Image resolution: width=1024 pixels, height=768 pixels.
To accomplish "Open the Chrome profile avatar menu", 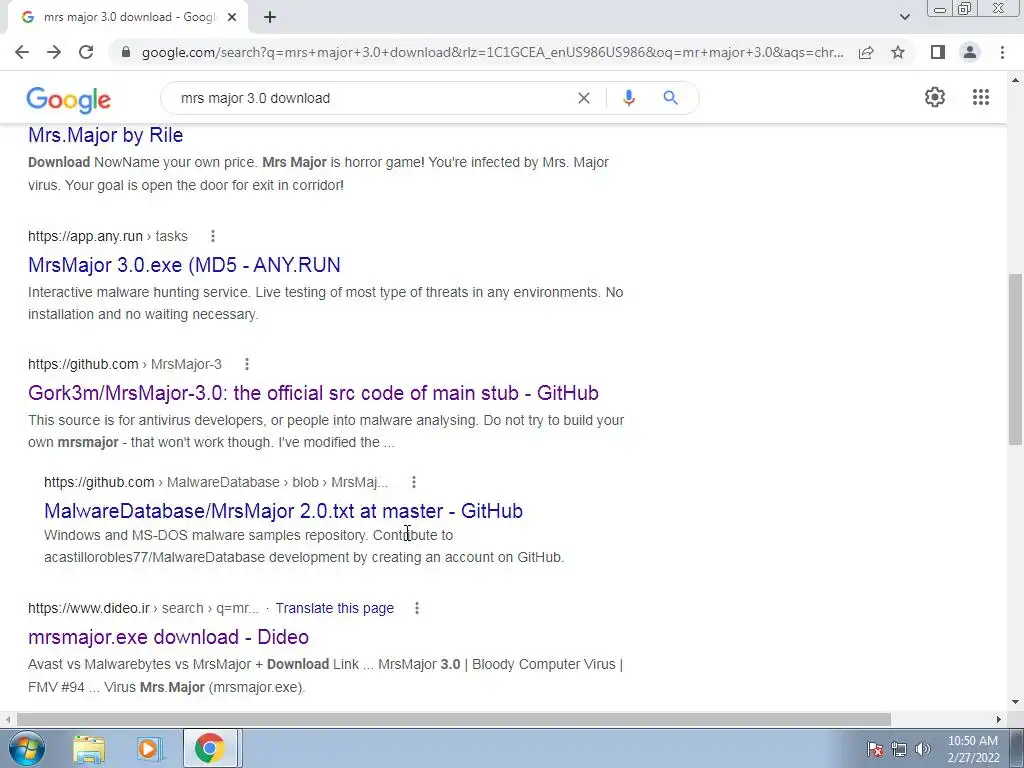I will click(970, 52).
